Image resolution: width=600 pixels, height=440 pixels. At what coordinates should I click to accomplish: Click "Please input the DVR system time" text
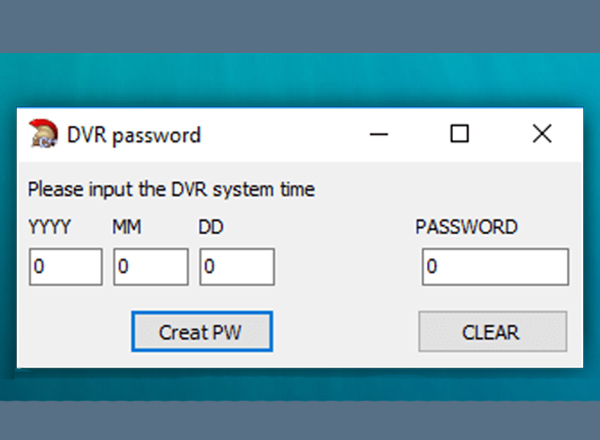[171, 189]
